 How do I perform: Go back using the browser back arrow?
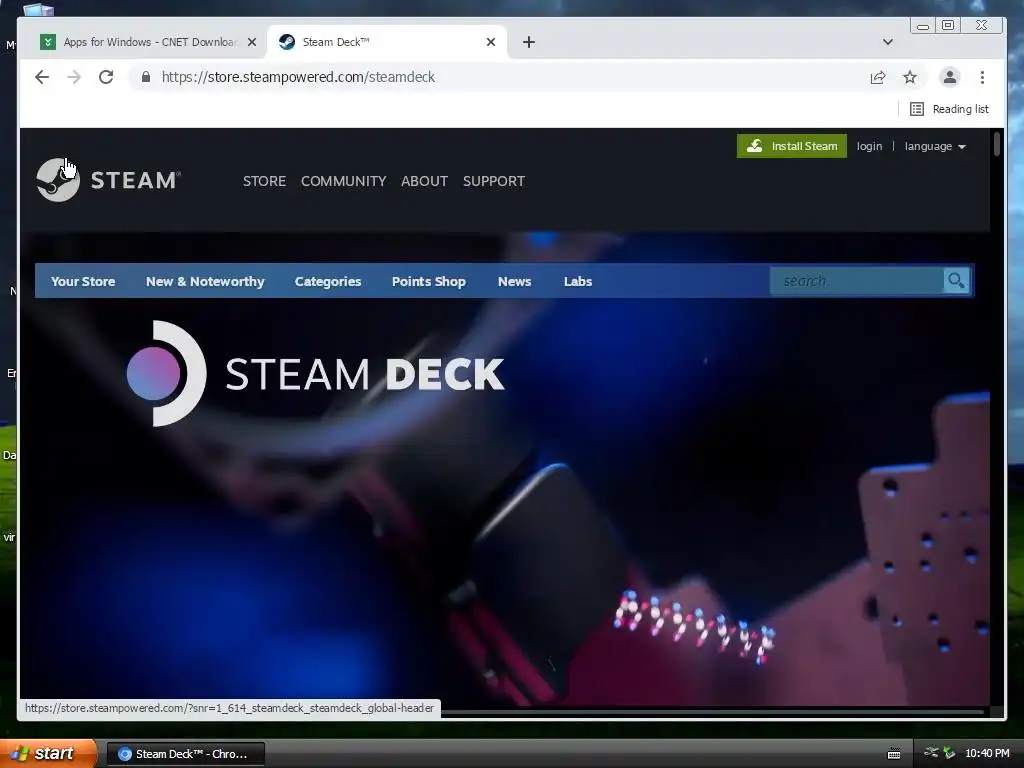tap(42, 77)
